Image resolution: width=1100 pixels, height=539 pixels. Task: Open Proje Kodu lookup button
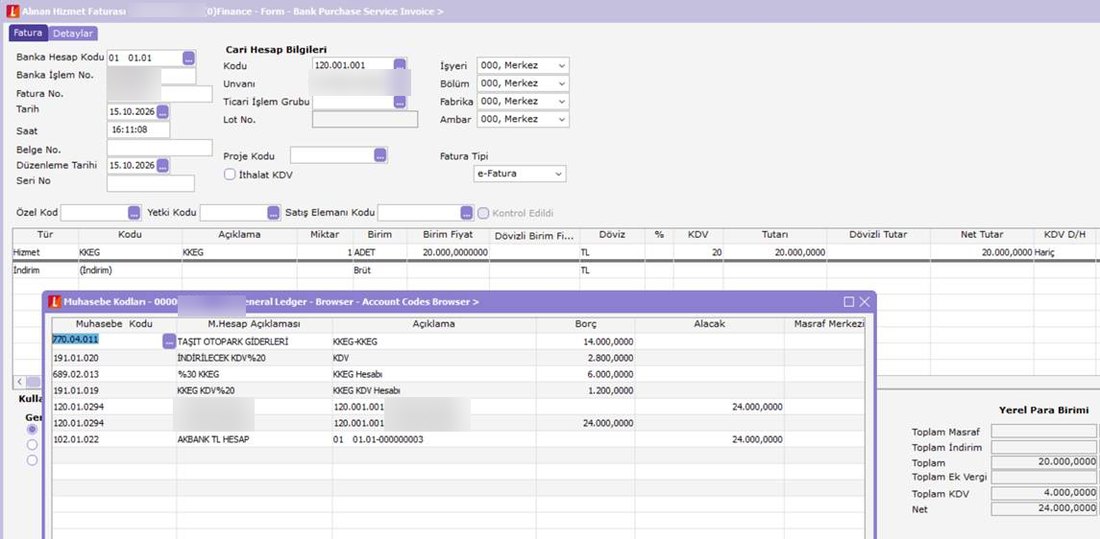pyautogui.click(x=380, y=156)
